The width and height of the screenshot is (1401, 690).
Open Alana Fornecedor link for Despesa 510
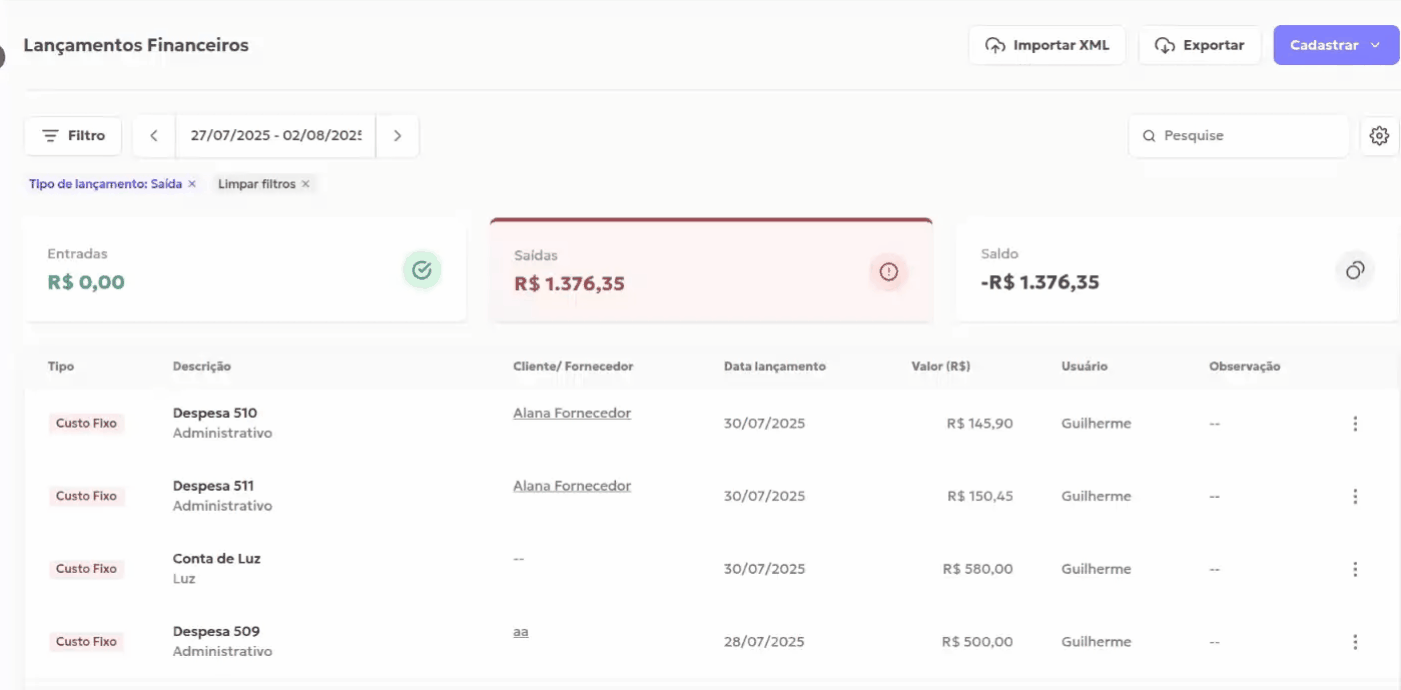[572, 413]
